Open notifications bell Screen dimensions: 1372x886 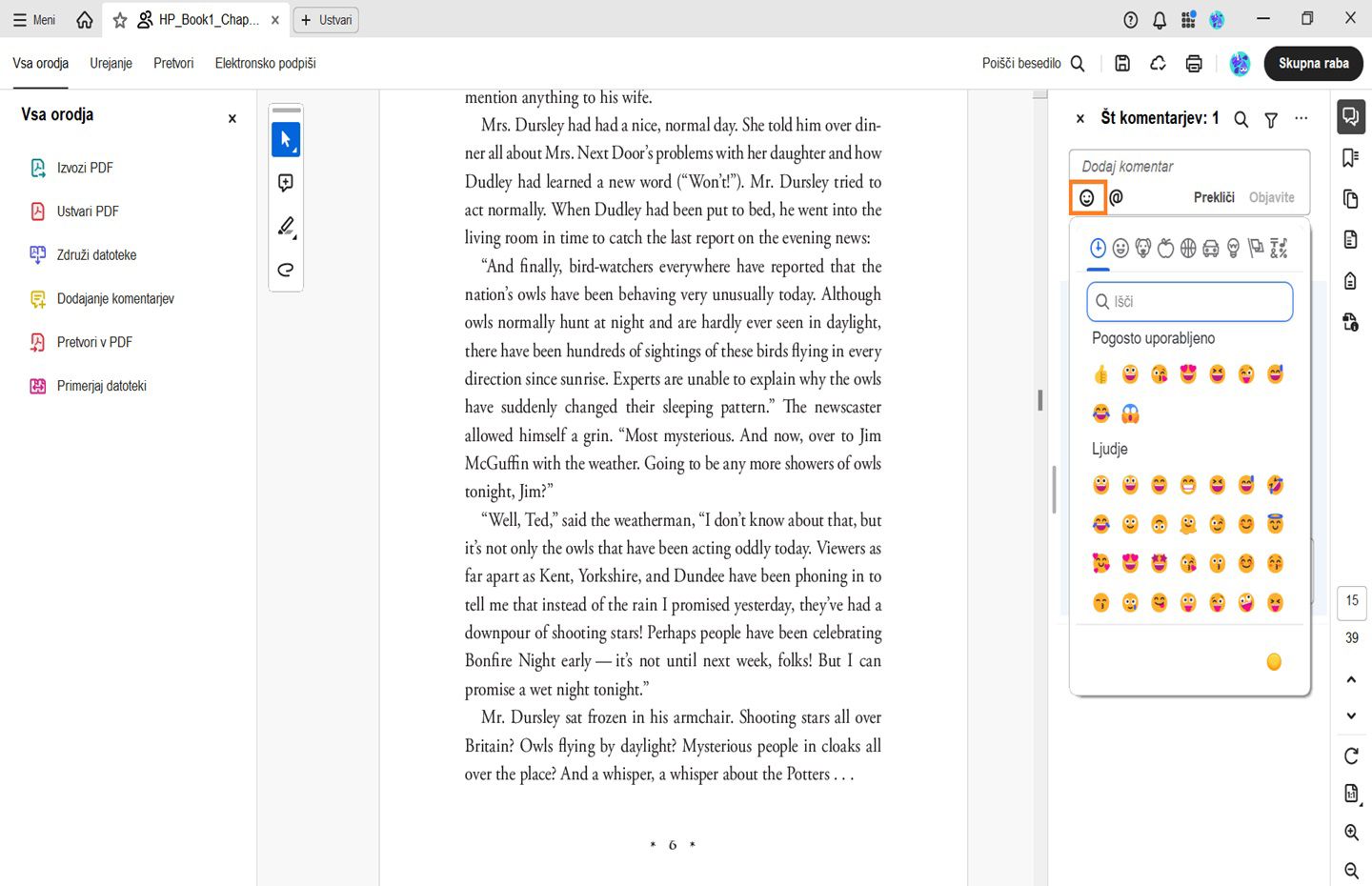coord(1160,20)
